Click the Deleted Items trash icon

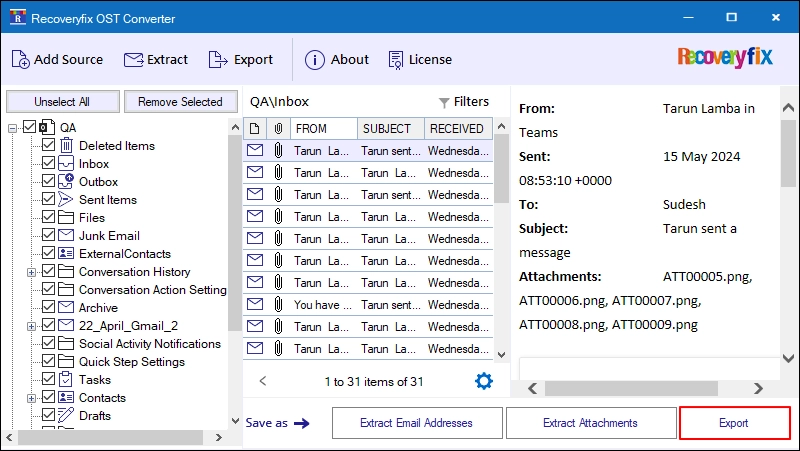click(66, 145)
